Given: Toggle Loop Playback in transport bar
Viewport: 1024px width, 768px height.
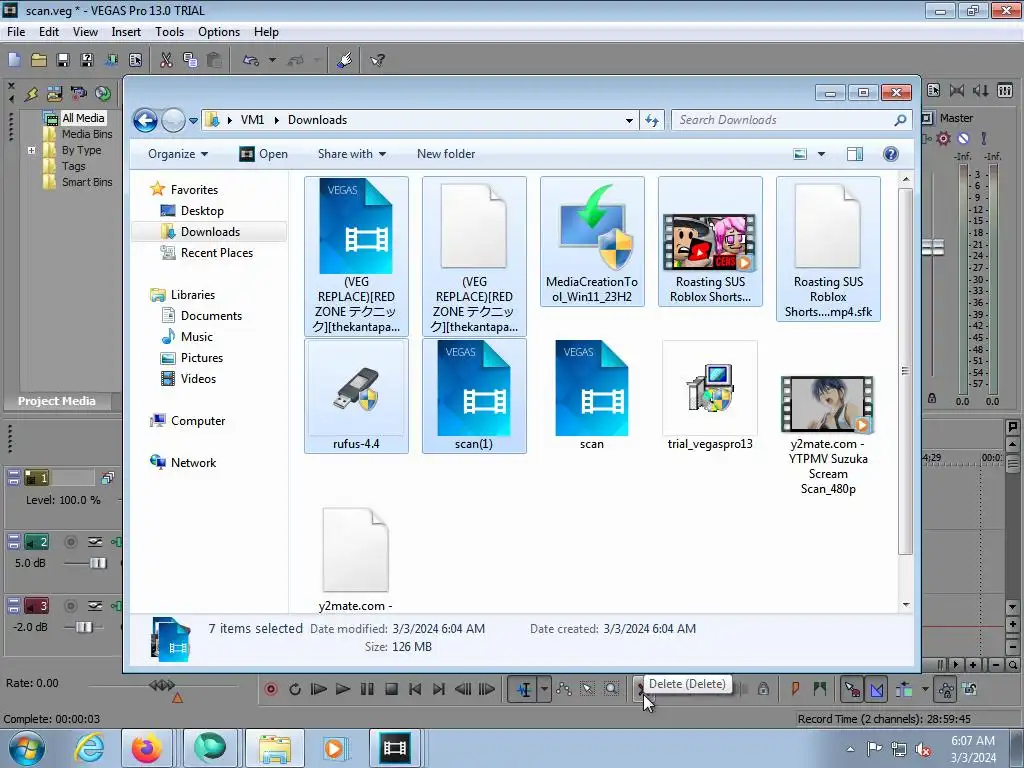Looking at the screenshot, I should [x=295, y=689].
